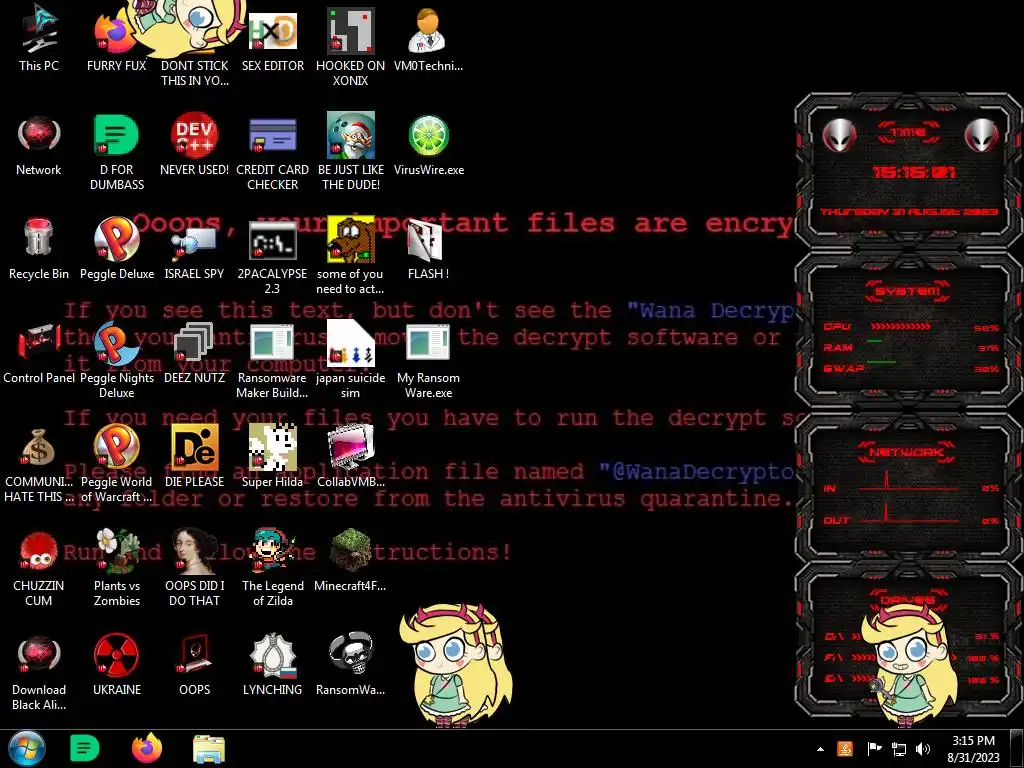
Task: Open File Explorer from the taskbar
Action: pos(209,748)
